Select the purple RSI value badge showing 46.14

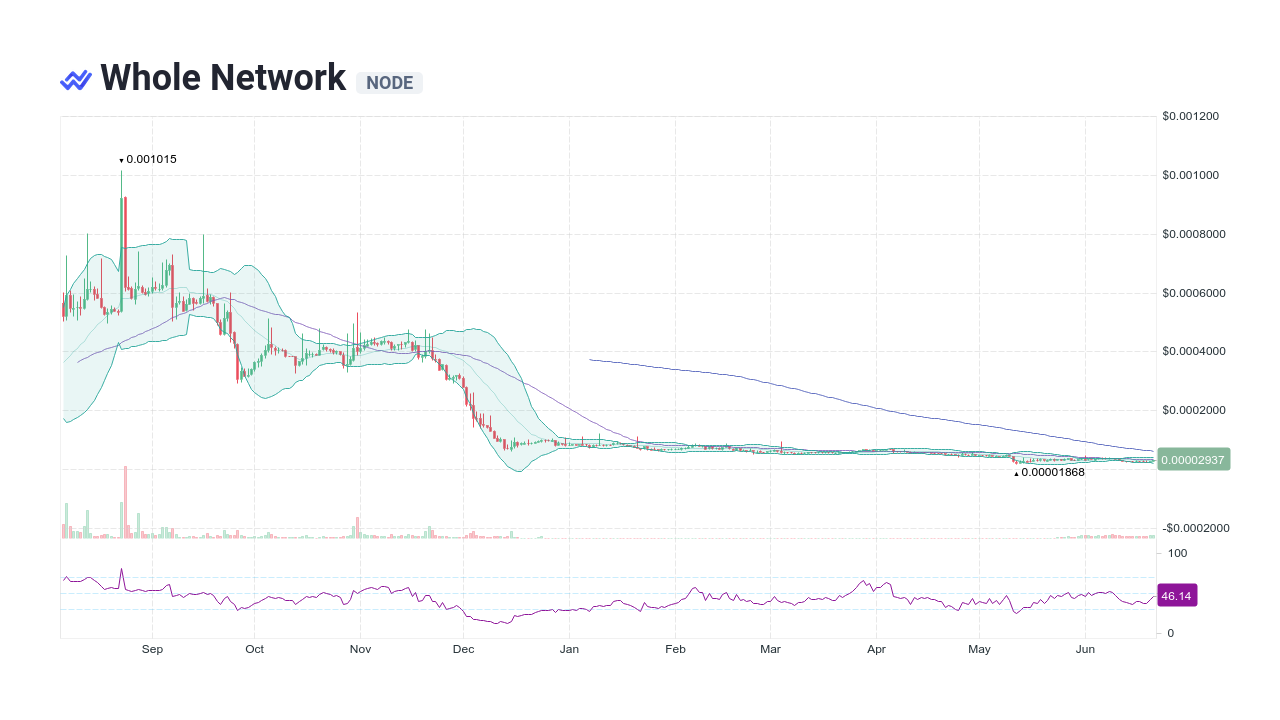pyautogui.click(x=1177, y=595)
